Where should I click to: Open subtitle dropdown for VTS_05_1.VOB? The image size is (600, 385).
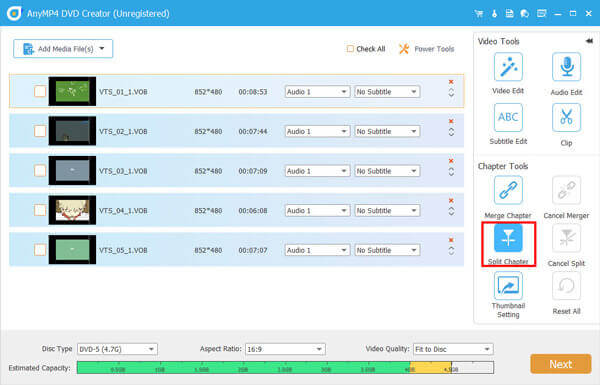pyautogui.click(x=387, y=250)
